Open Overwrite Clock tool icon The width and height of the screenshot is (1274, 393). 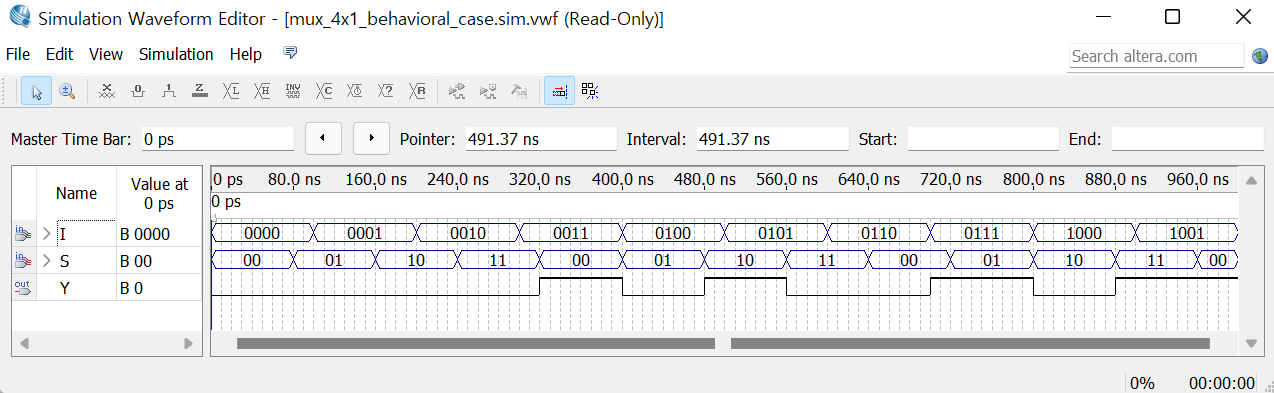point(355,91)
